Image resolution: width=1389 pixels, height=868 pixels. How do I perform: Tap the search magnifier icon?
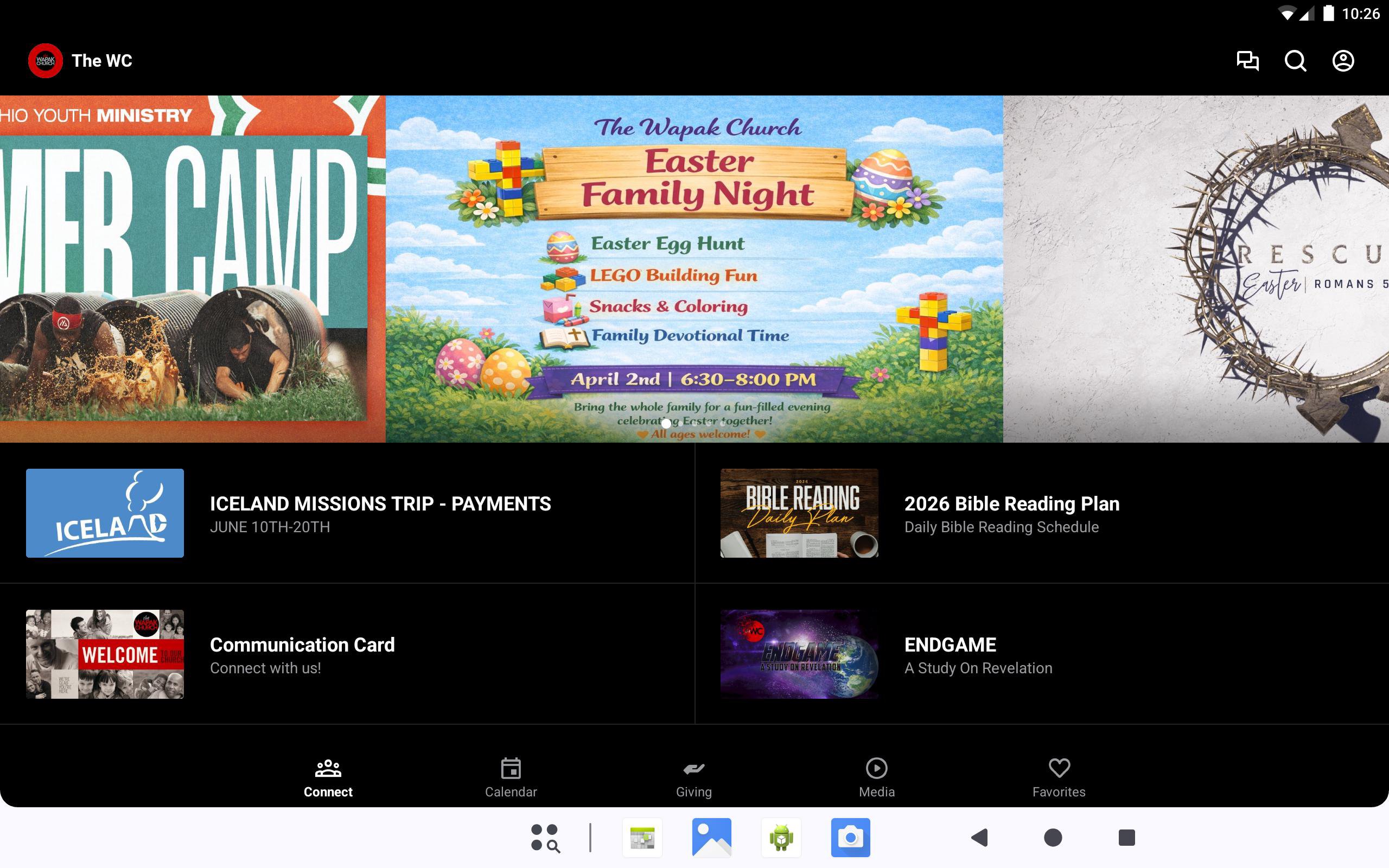pyautogui.click(x=1295, y=61)
